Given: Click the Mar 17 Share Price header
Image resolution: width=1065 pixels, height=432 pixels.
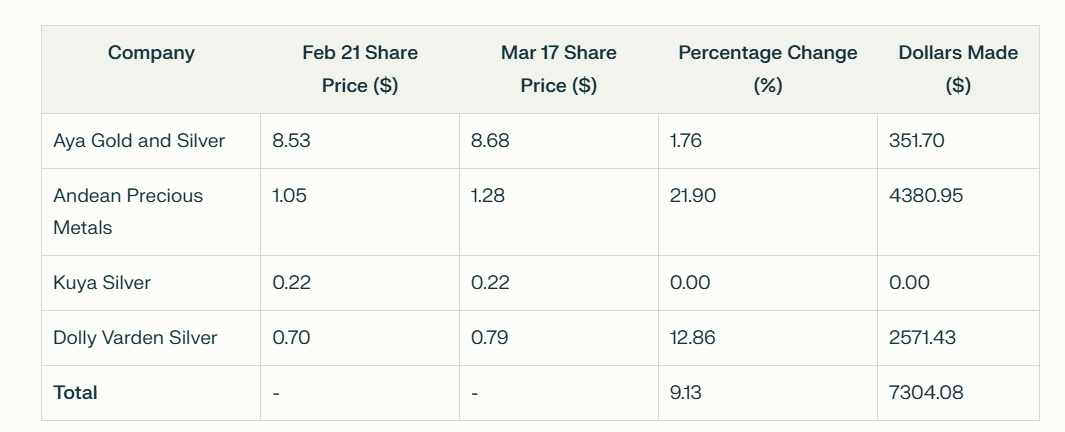Looking at the screenshot, I should pyautogui.click(x=558, y=69).
